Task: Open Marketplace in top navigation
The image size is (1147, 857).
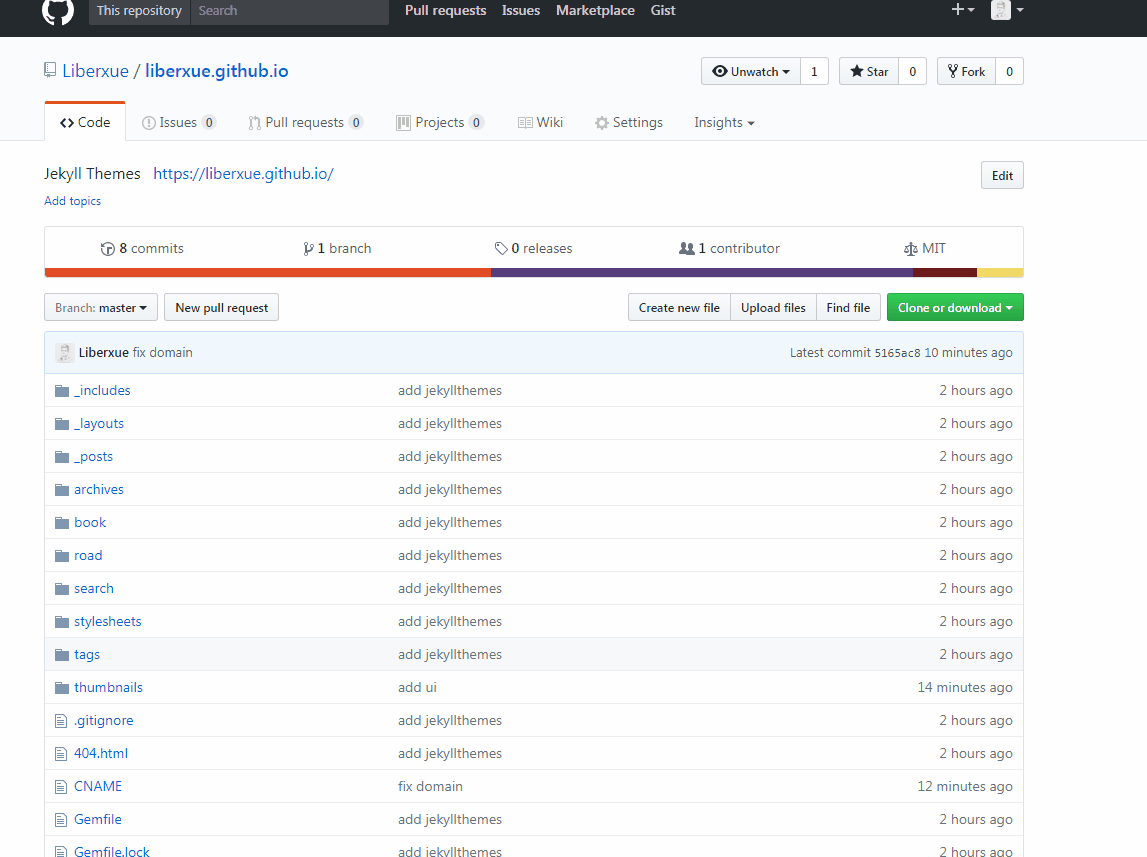Action: pyautogui.click(x=595, y=10)
